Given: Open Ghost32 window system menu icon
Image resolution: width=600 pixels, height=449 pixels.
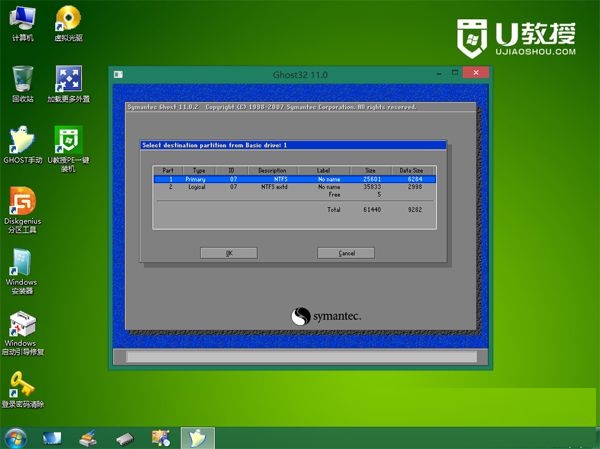Looking at the screenshot, I should pyautogui.click(x=118, y=74).
